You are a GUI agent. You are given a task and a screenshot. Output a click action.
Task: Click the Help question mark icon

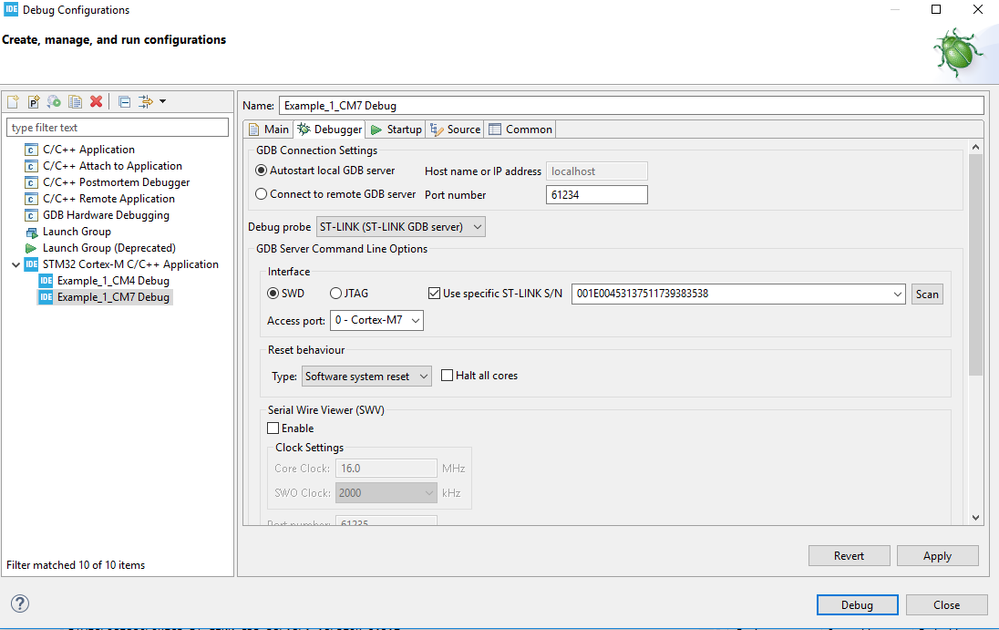pyautogui.click(x=20, y=603)
